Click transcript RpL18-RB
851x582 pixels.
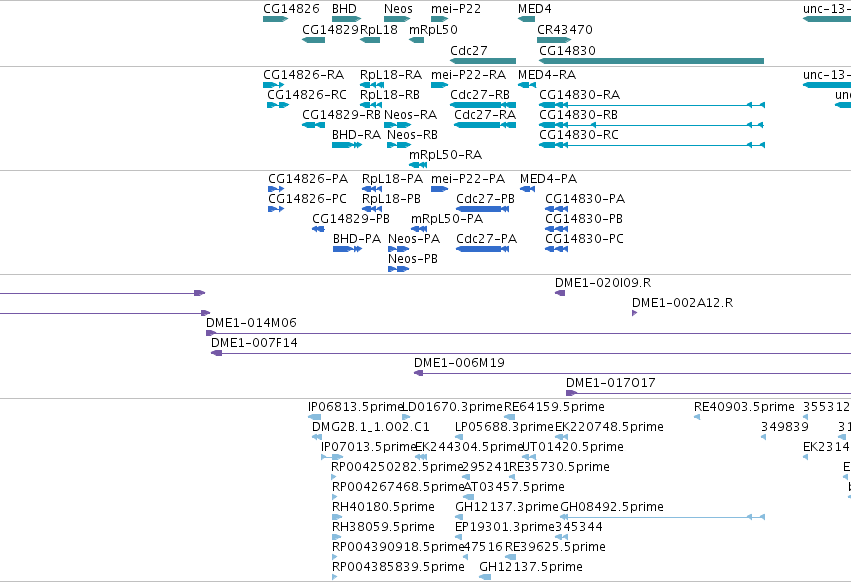(x=390, y=94)
